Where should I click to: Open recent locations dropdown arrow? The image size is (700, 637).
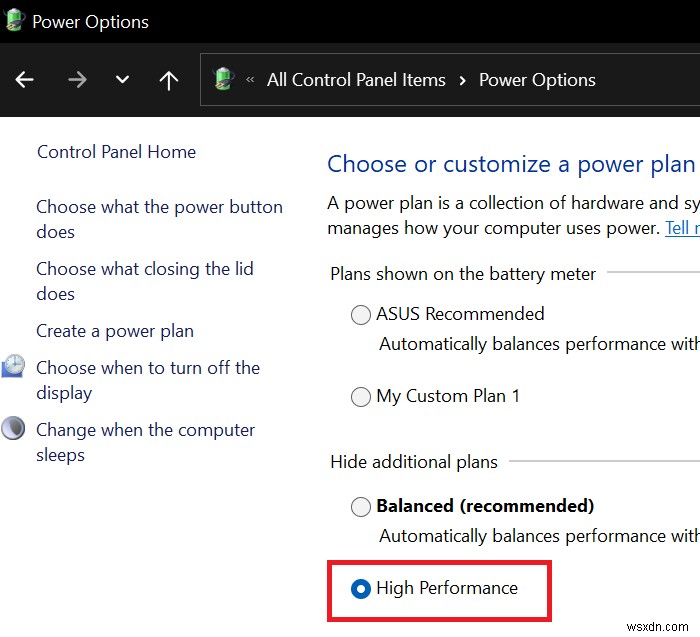[122, 80]
